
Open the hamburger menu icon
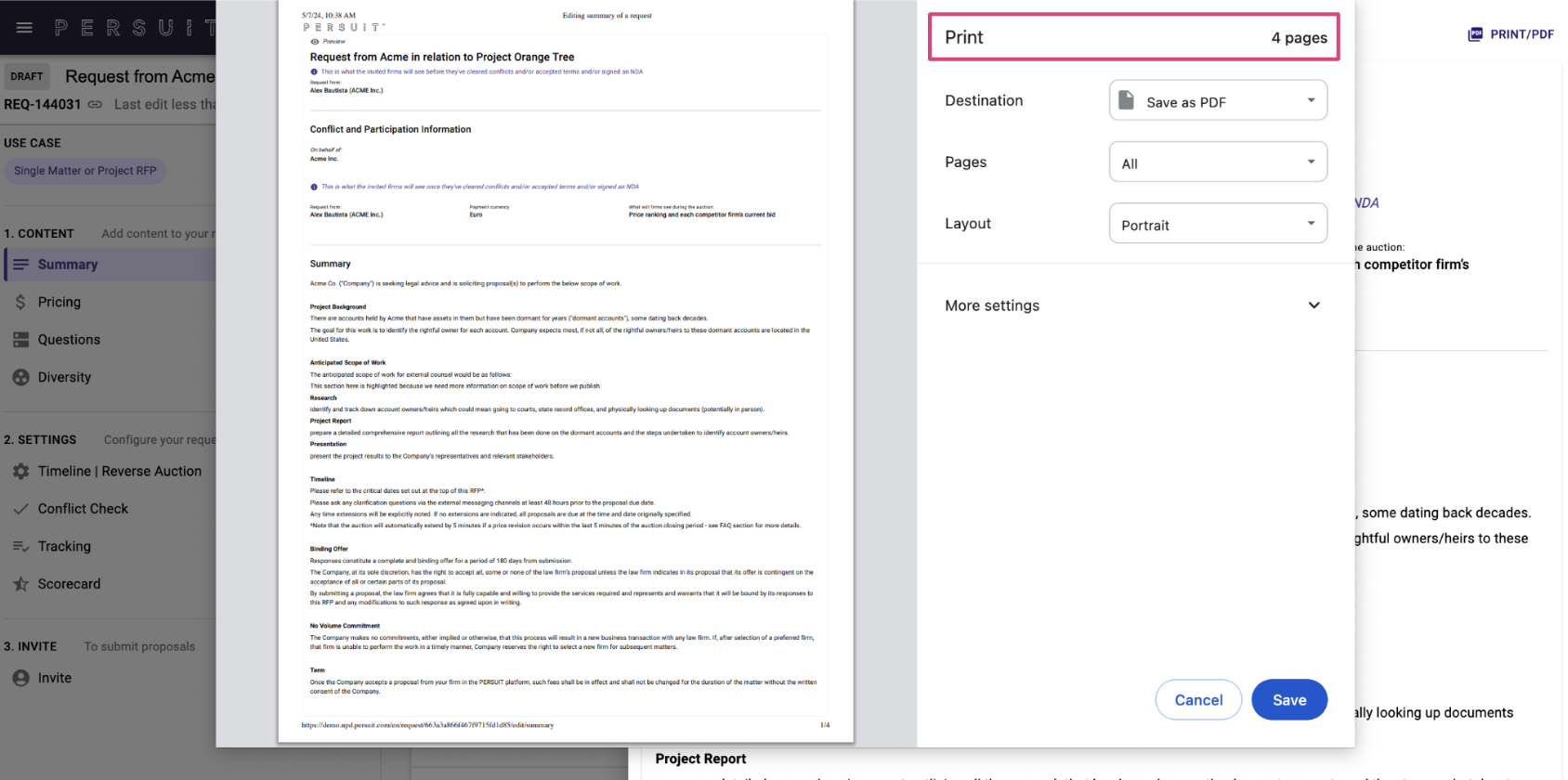(x=25, y=28)
